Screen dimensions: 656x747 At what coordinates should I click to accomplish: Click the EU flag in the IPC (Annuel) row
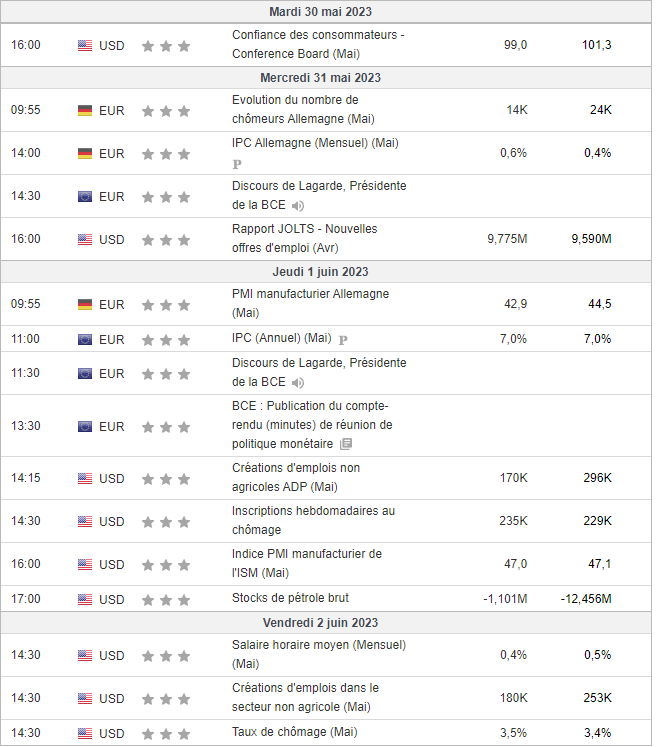coord(85,339)
